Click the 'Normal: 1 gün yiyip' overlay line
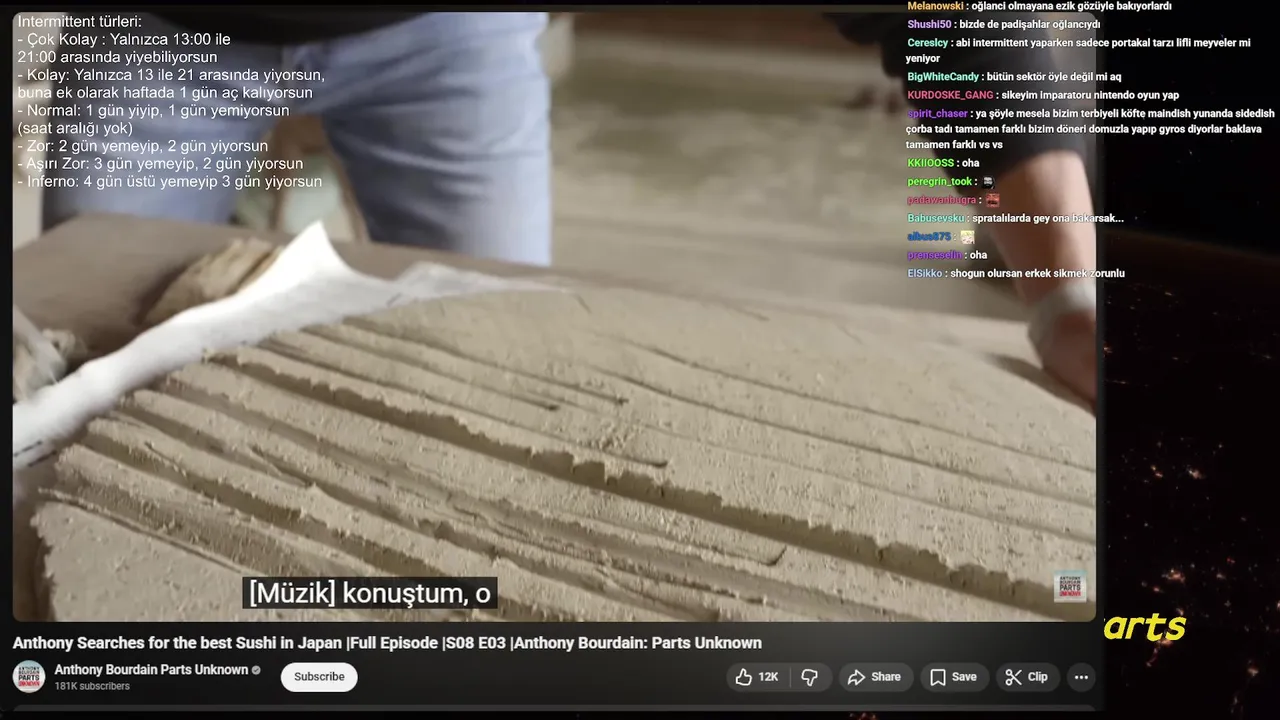Image resolution: width=1280 pixels, height=720 pixels. (153, 110)
